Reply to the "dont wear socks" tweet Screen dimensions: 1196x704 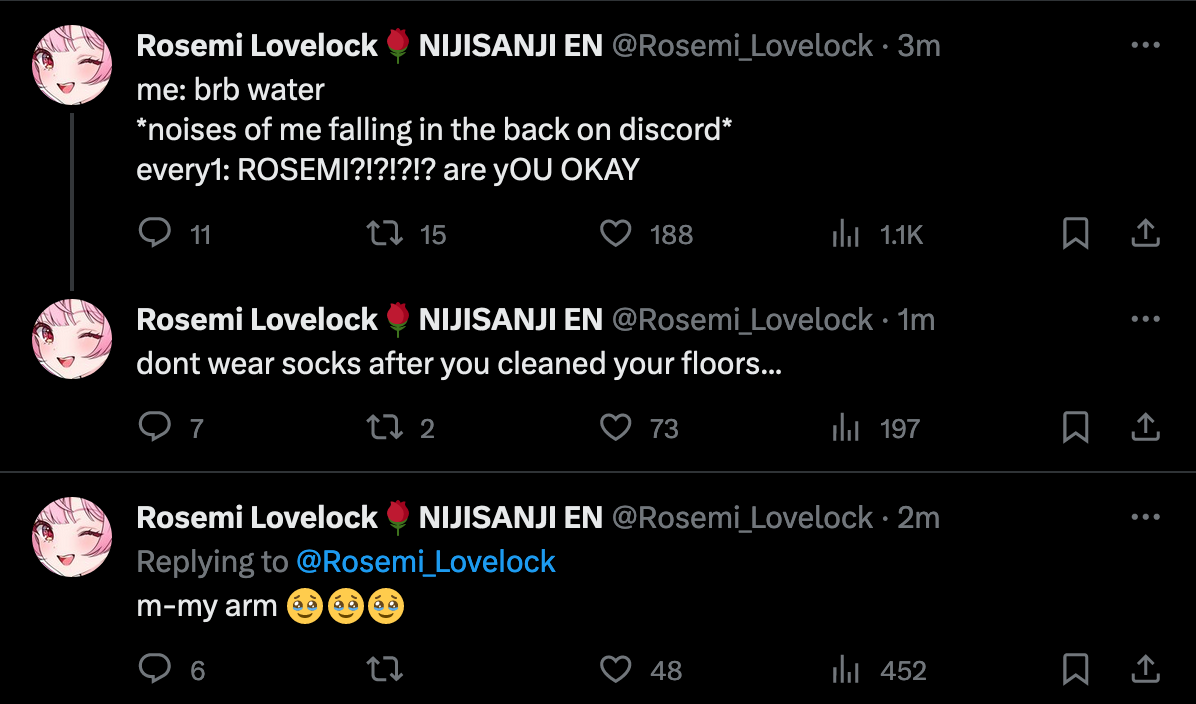(x=154, y=428)
